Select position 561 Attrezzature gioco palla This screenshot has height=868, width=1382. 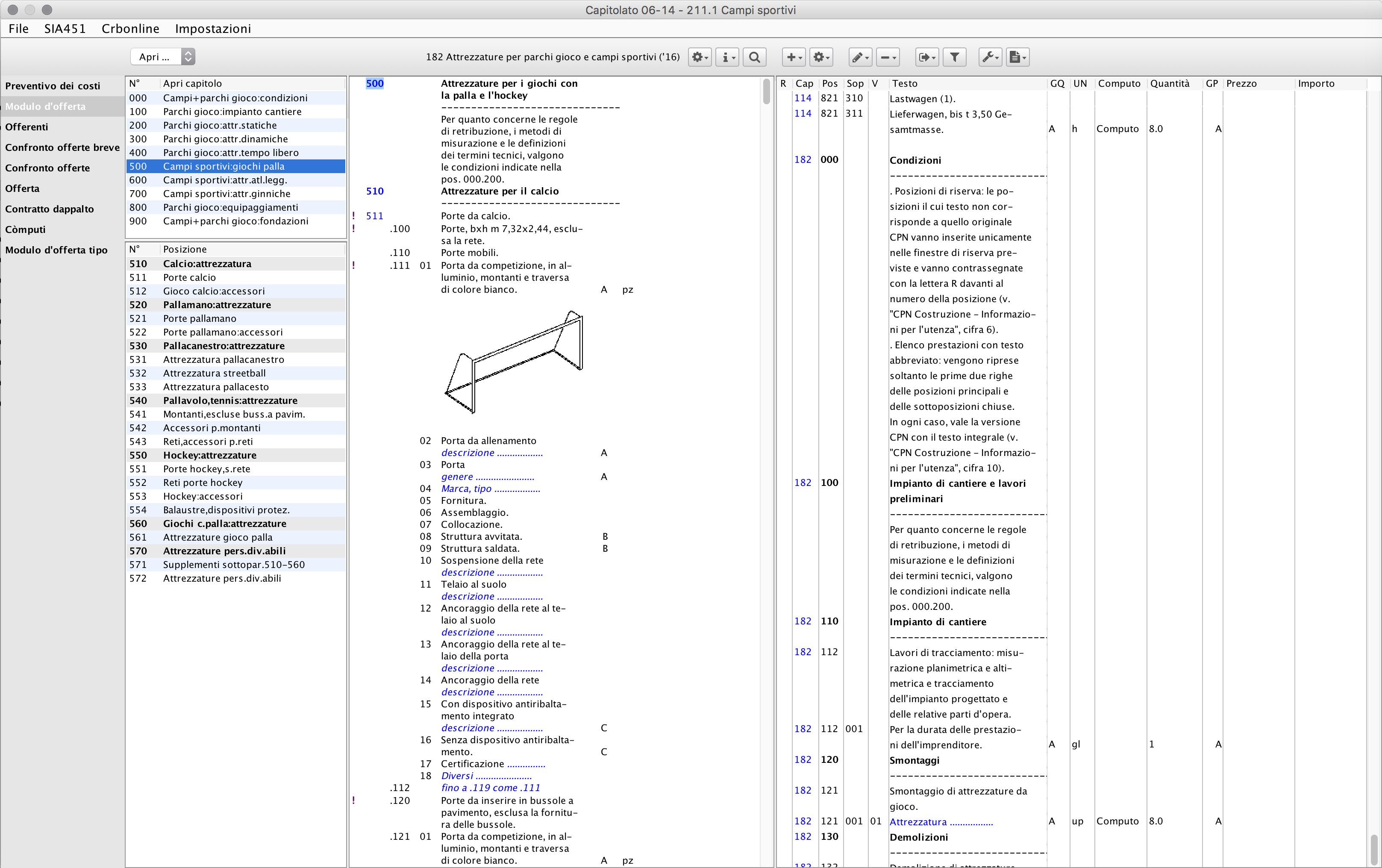pyautogui.click(x=235, y=537)
